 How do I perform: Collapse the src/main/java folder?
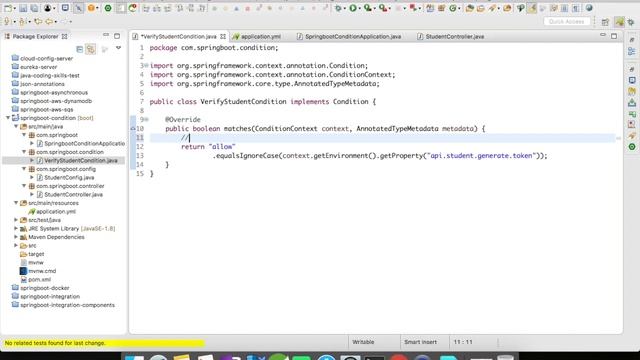[x=16, y=127]
